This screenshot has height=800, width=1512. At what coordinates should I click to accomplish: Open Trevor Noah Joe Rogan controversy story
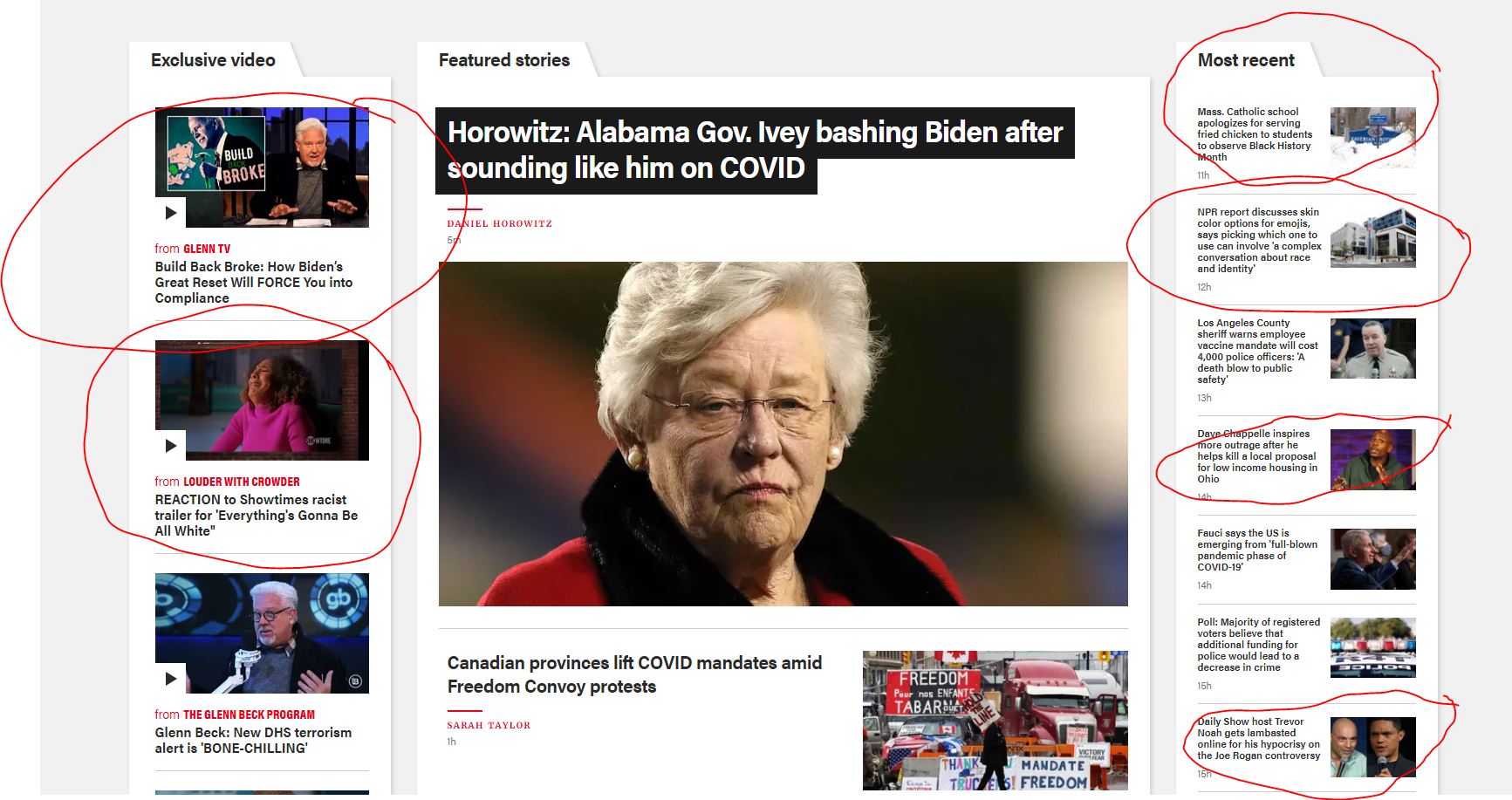click(x=1258, y=739)
